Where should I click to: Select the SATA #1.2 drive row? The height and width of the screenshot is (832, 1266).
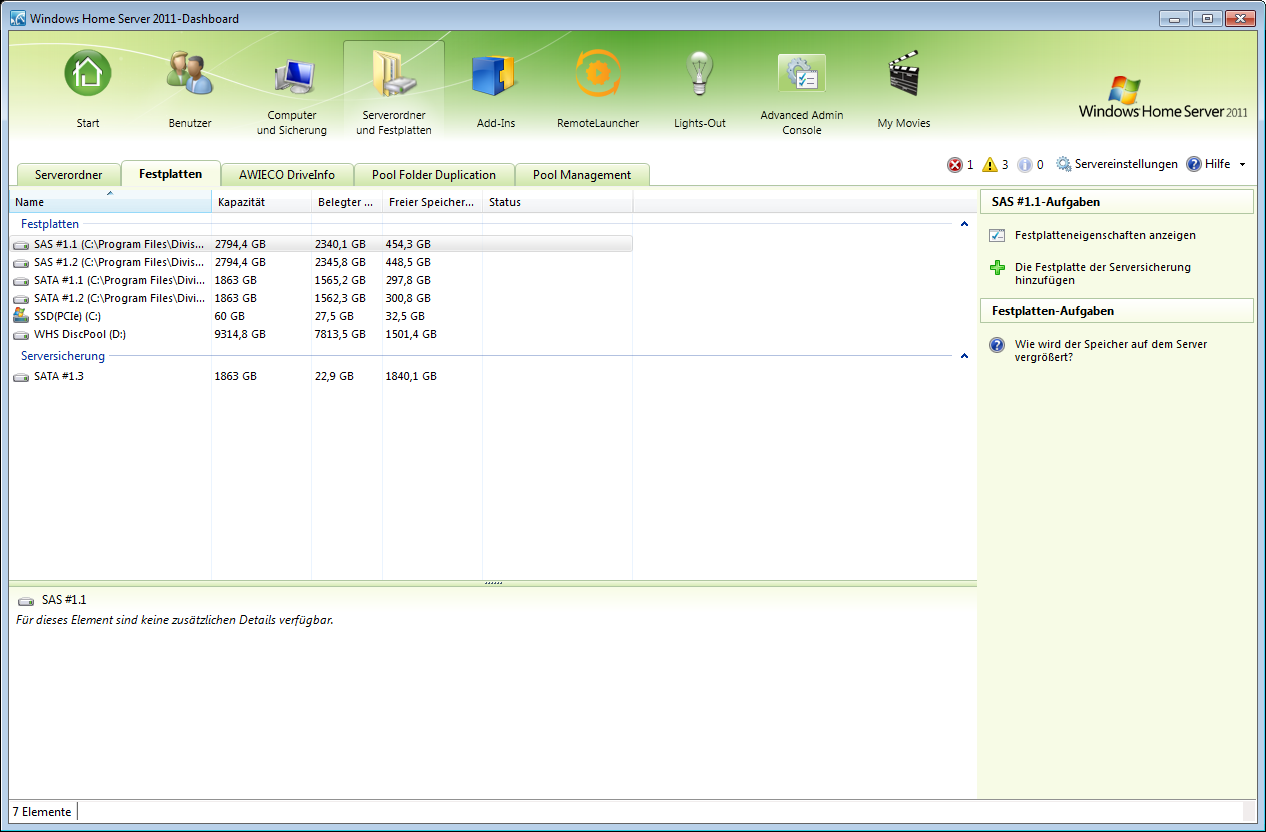321,298
